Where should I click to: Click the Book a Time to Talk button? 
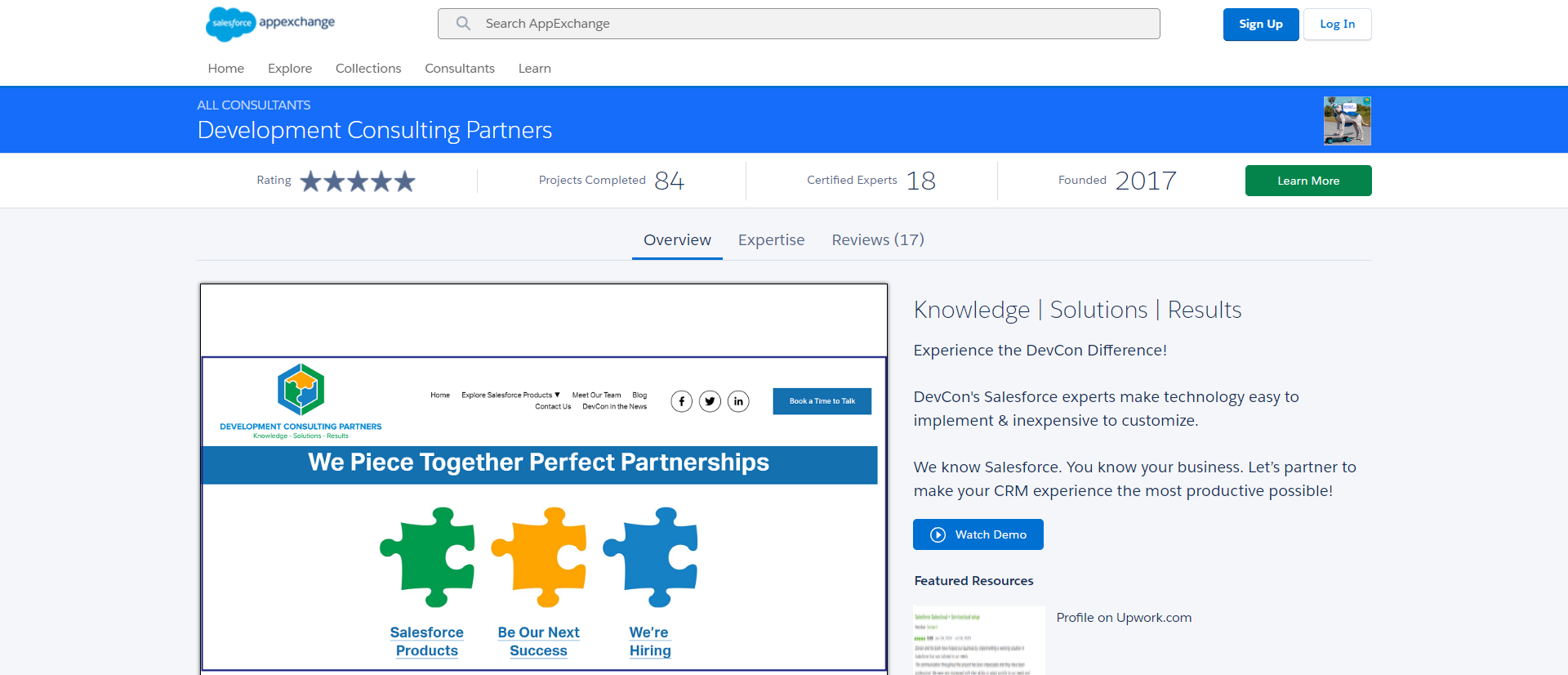822,401
